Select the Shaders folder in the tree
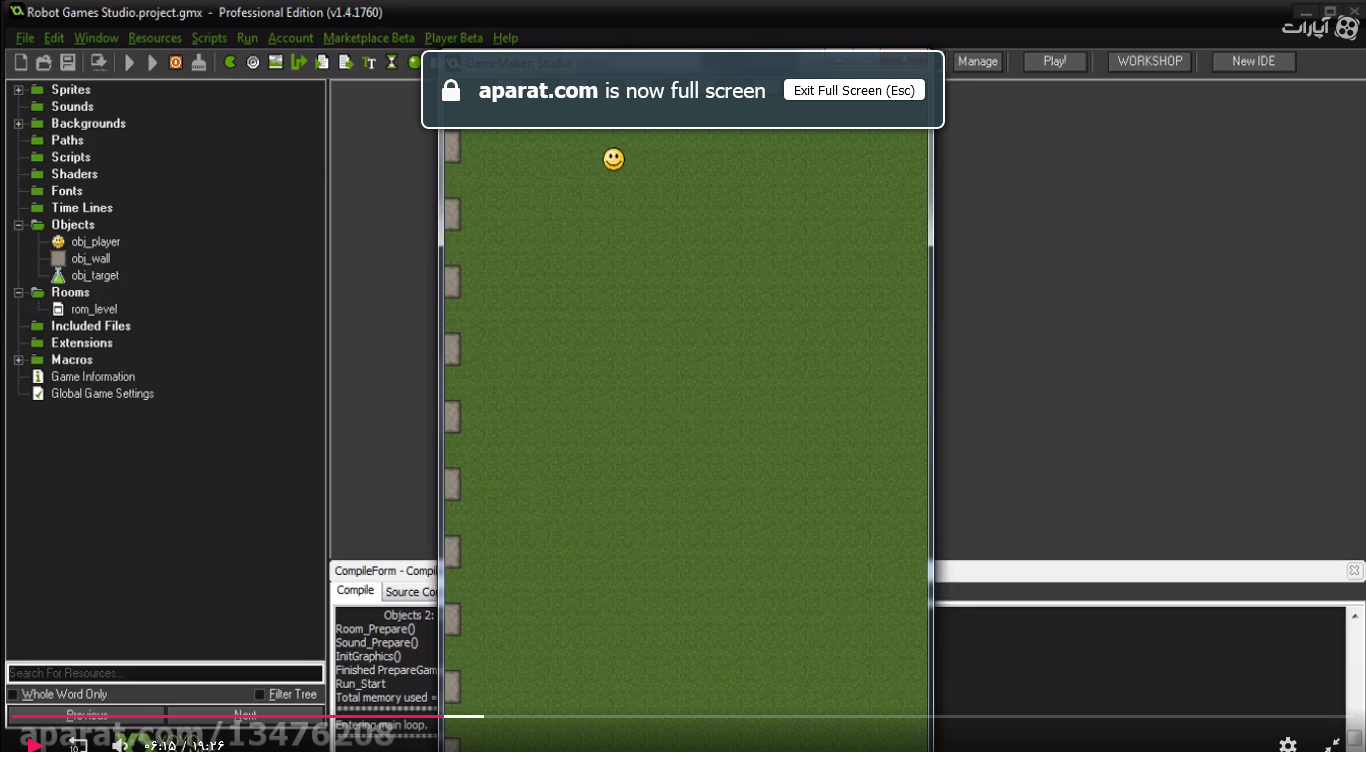This screenshot has width=1366, height=768. point(74,174)
